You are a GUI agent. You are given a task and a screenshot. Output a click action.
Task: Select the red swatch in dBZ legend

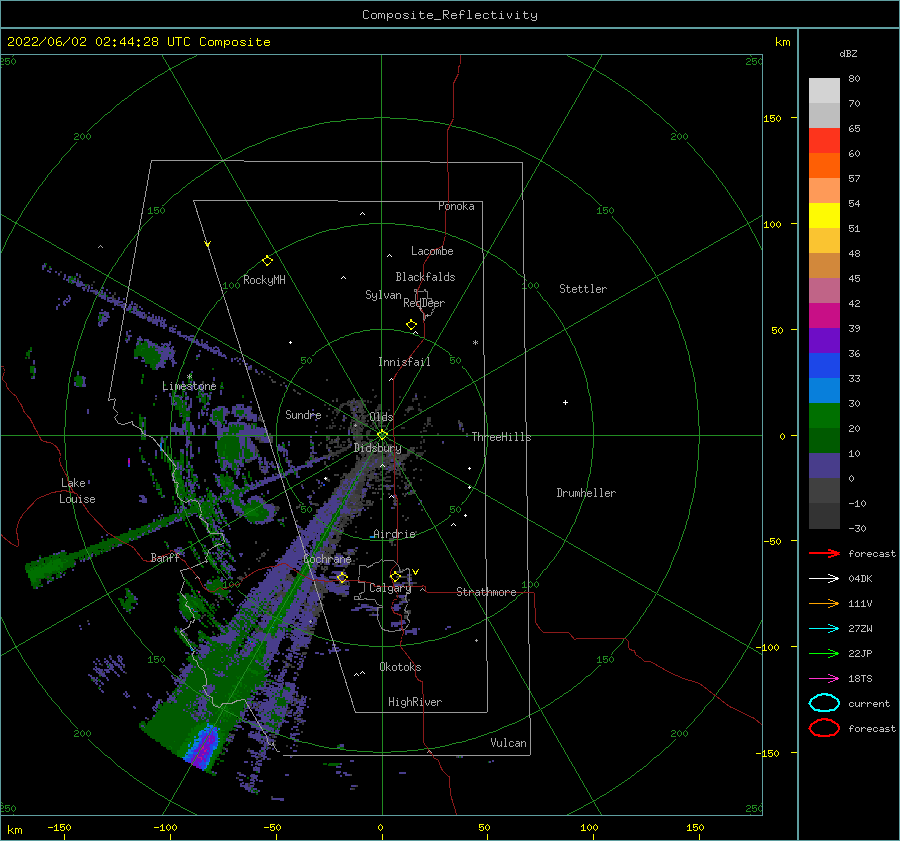(824, 141)
